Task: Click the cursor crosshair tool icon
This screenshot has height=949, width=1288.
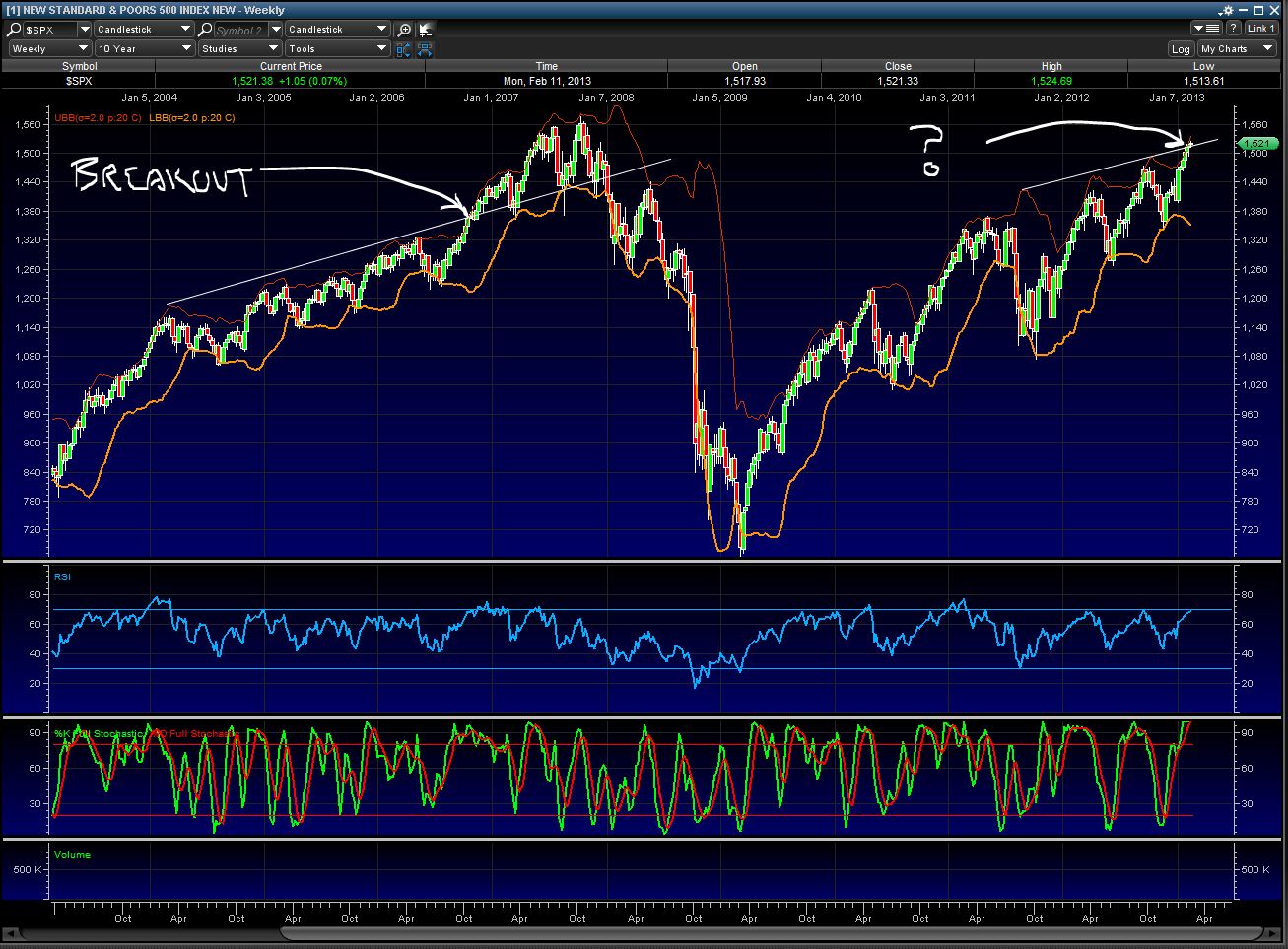Action: point(425,30)
